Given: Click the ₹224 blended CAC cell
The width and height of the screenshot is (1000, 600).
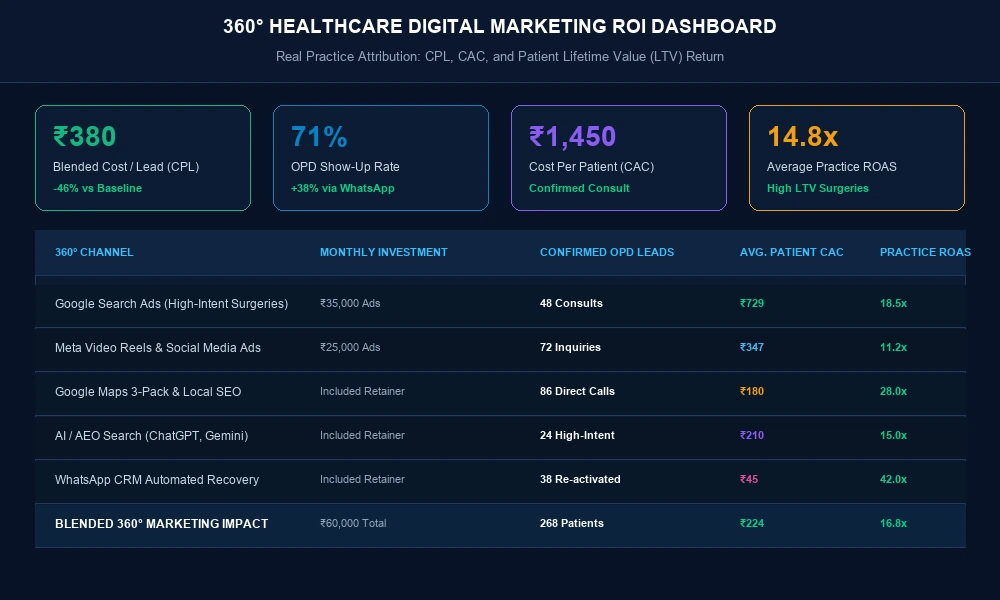Looking at the screenshot, I should [x=751, y=523].
